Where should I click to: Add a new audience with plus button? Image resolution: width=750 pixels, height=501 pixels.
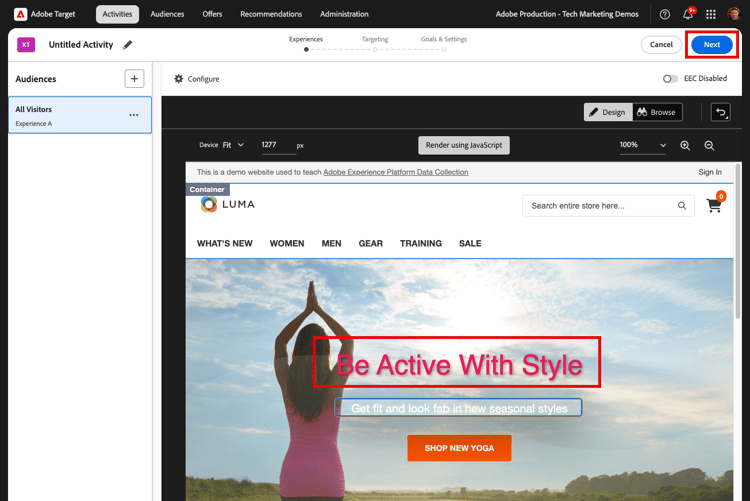tap(134, 79)
